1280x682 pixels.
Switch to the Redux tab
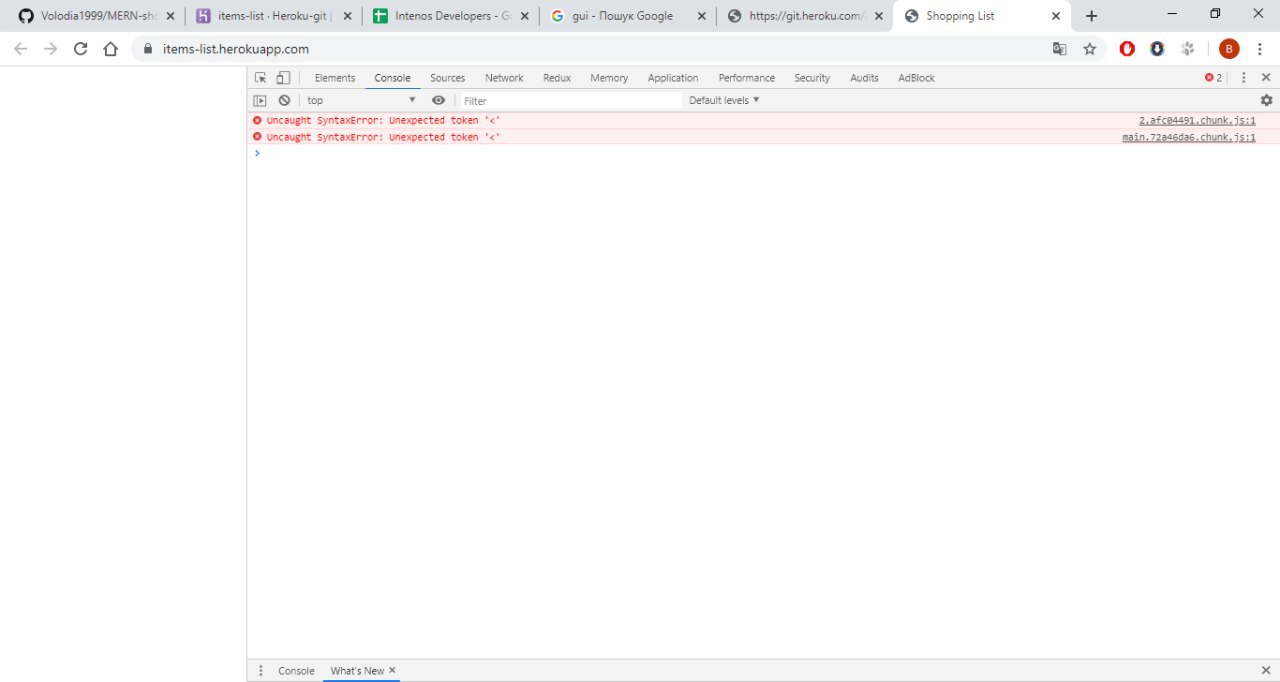point(556,78)
